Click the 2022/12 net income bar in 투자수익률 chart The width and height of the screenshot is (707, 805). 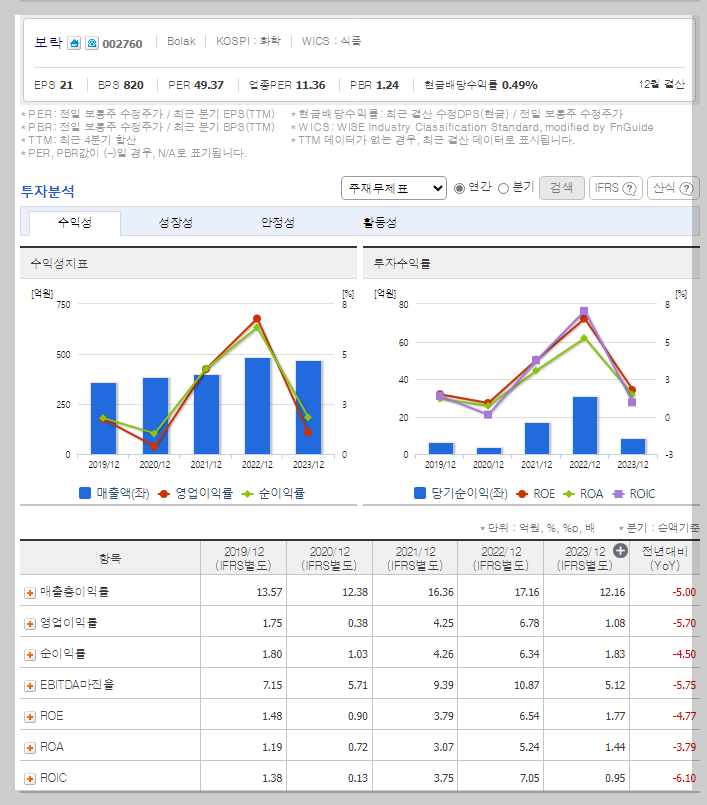pyautogui.click(x=585, y=426)
